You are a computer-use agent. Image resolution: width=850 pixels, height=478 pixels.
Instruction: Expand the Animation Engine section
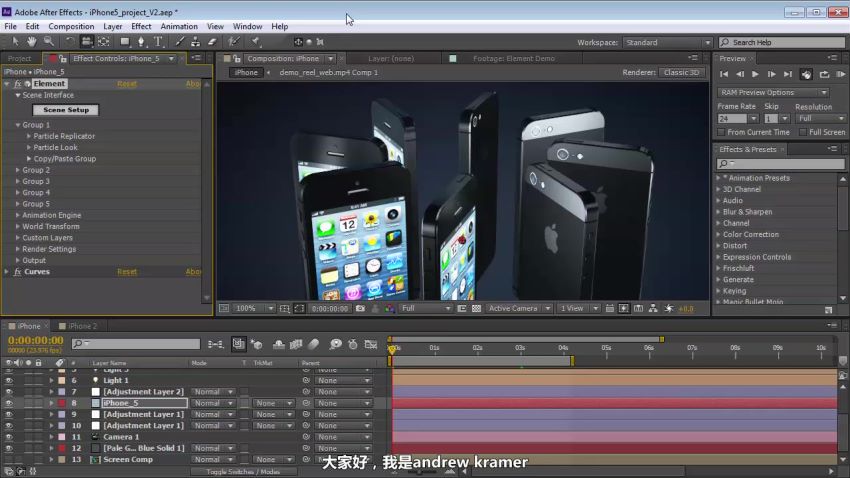tap(18, 215)
